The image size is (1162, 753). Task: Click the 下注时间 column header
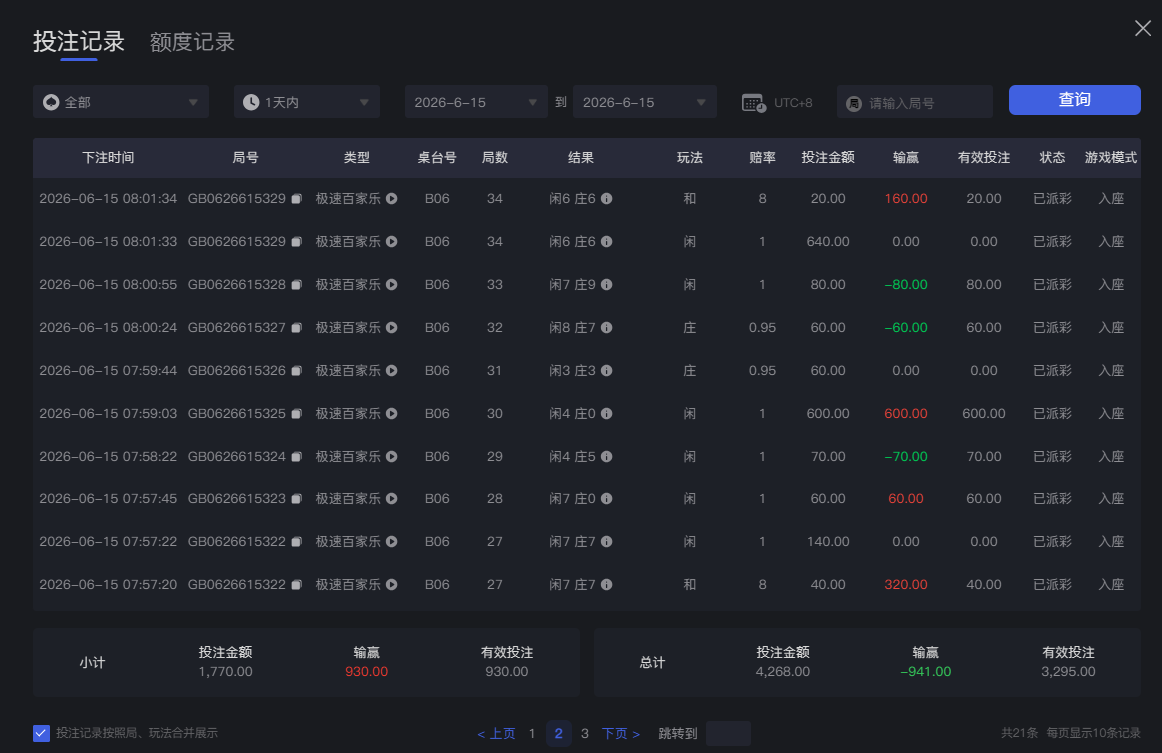pos(108,157)
